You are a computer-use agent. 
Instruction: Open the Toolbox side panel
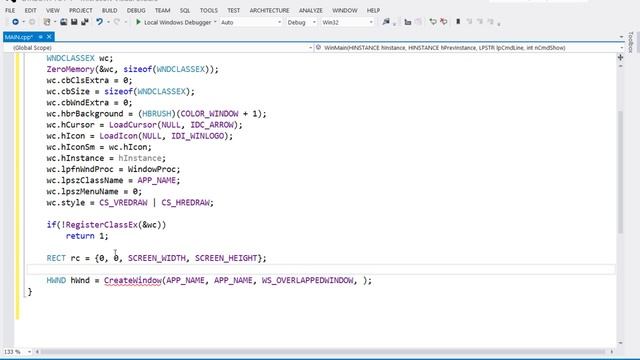coord(631,42)
